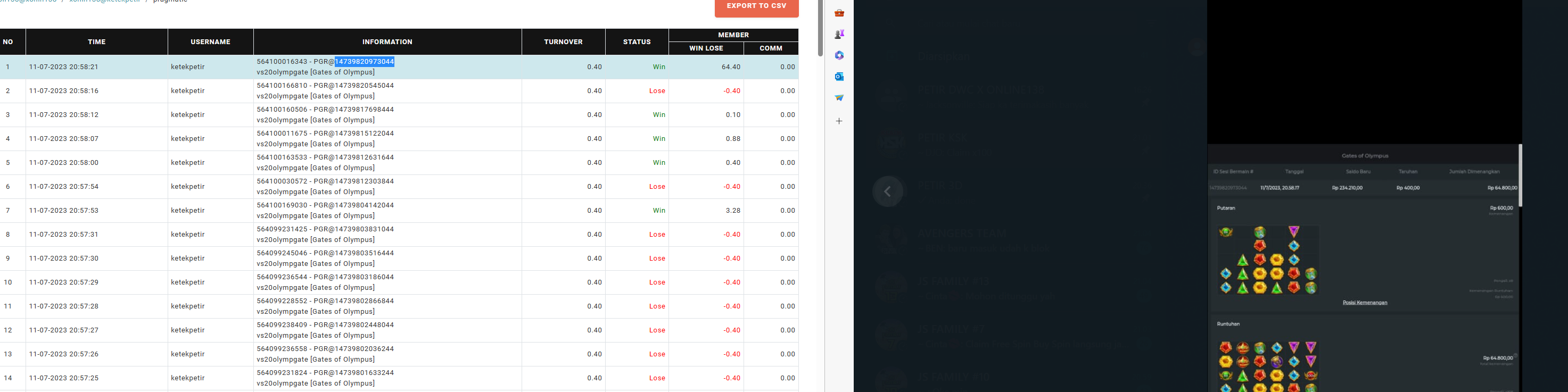Open the AVENGERS TEAM chat in dimmed list
Image resolution: width=1568 pixels, height=392 pixels.
click(x=962, y=233)
